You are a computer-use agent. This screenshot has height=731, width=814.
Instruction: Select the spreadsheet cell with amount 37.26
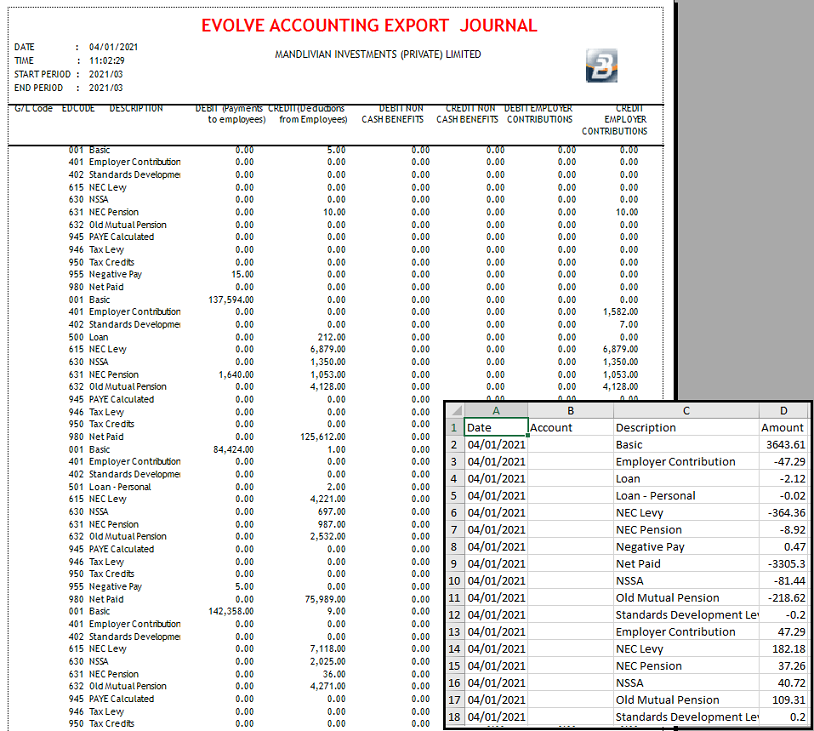(783, 666)
